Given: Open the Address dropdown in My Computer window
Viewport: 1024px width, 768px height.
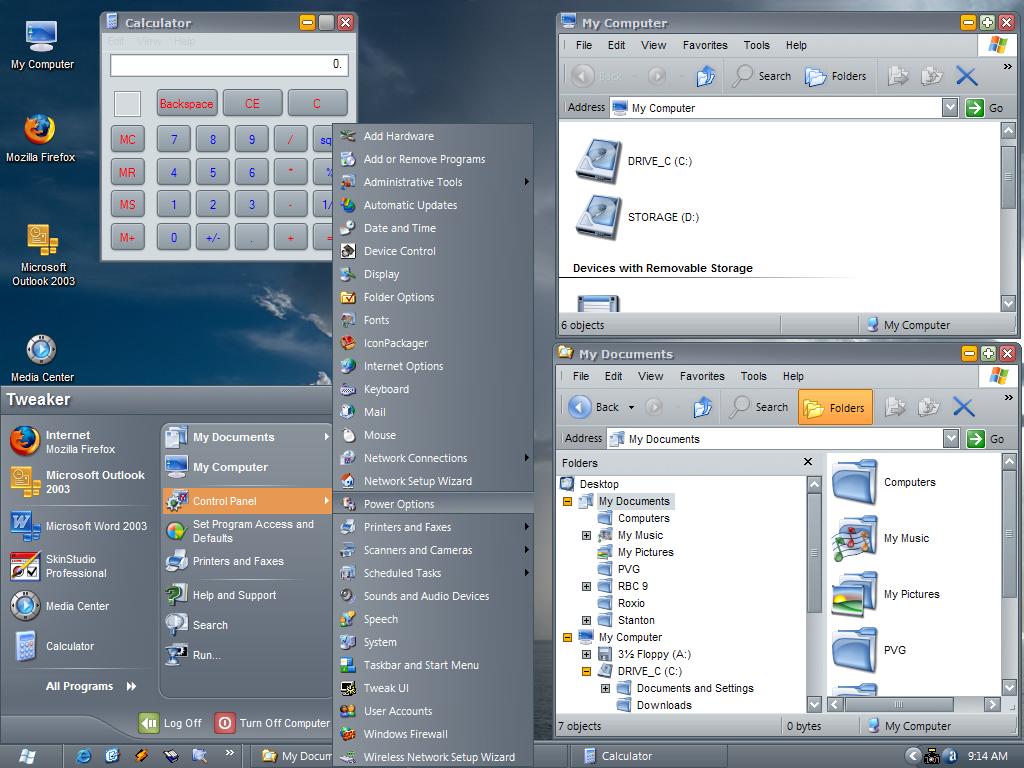Looking at the screenshot, I should (x=950, y=108).
